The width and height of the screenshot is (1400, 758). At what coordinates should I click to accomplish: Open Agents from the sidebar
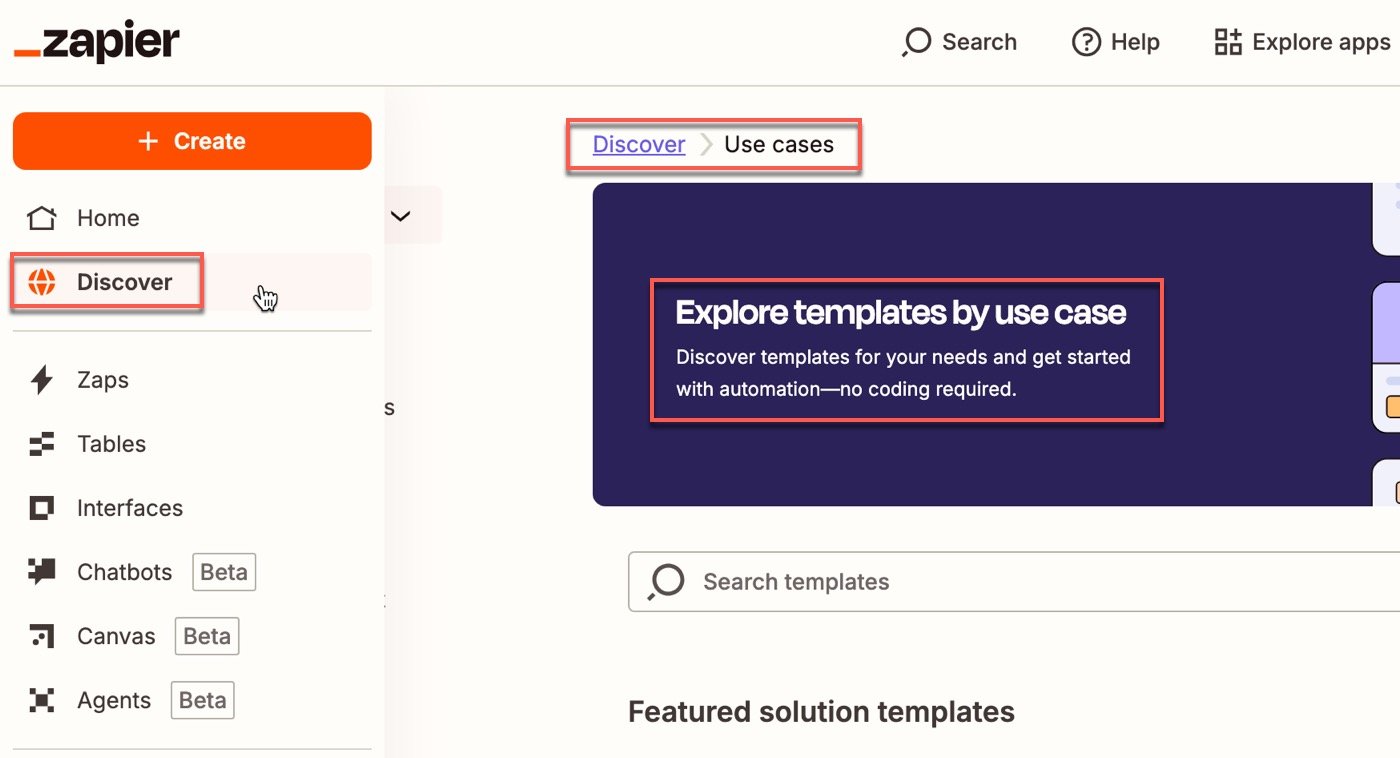[192, 700]
